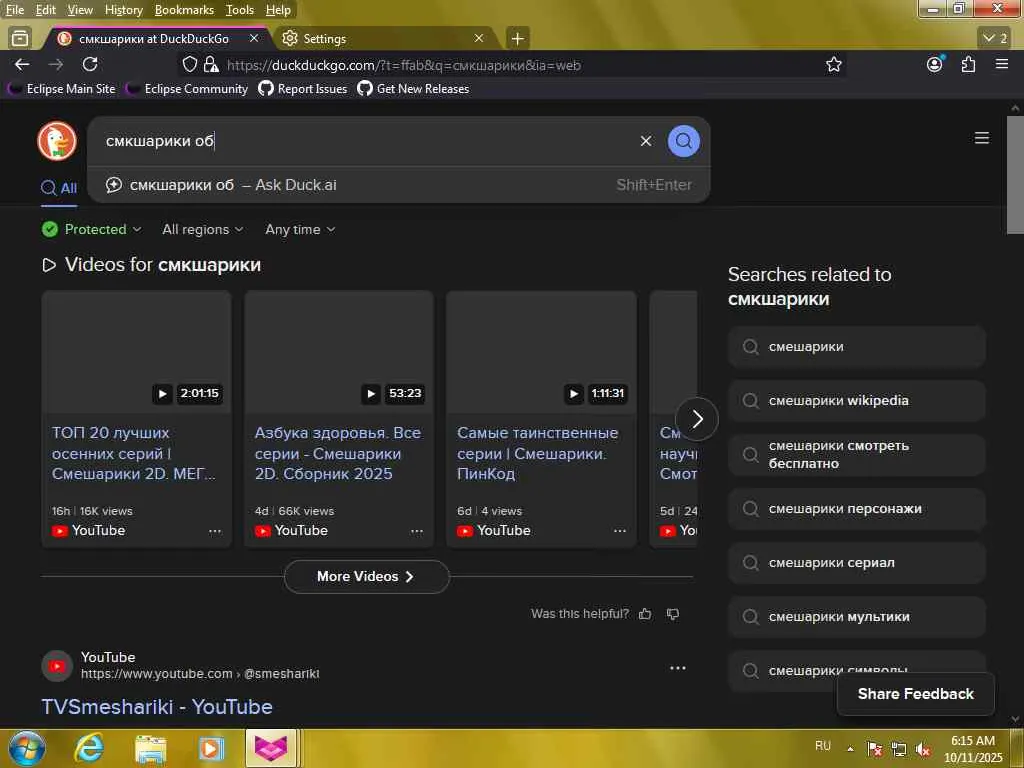Click the volume icon in system tray
Viewport: 1024px width, 768px height.
[x=923, y=749]
